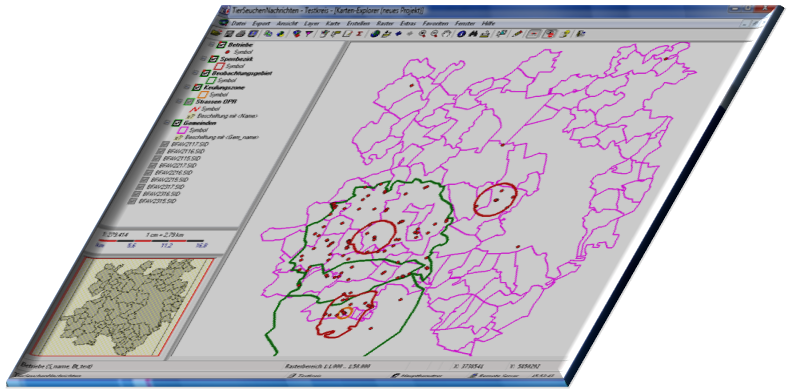Viewport: 789px width, 391px height.
Task: Click the binoculars search icon
Action: (473, 34)
